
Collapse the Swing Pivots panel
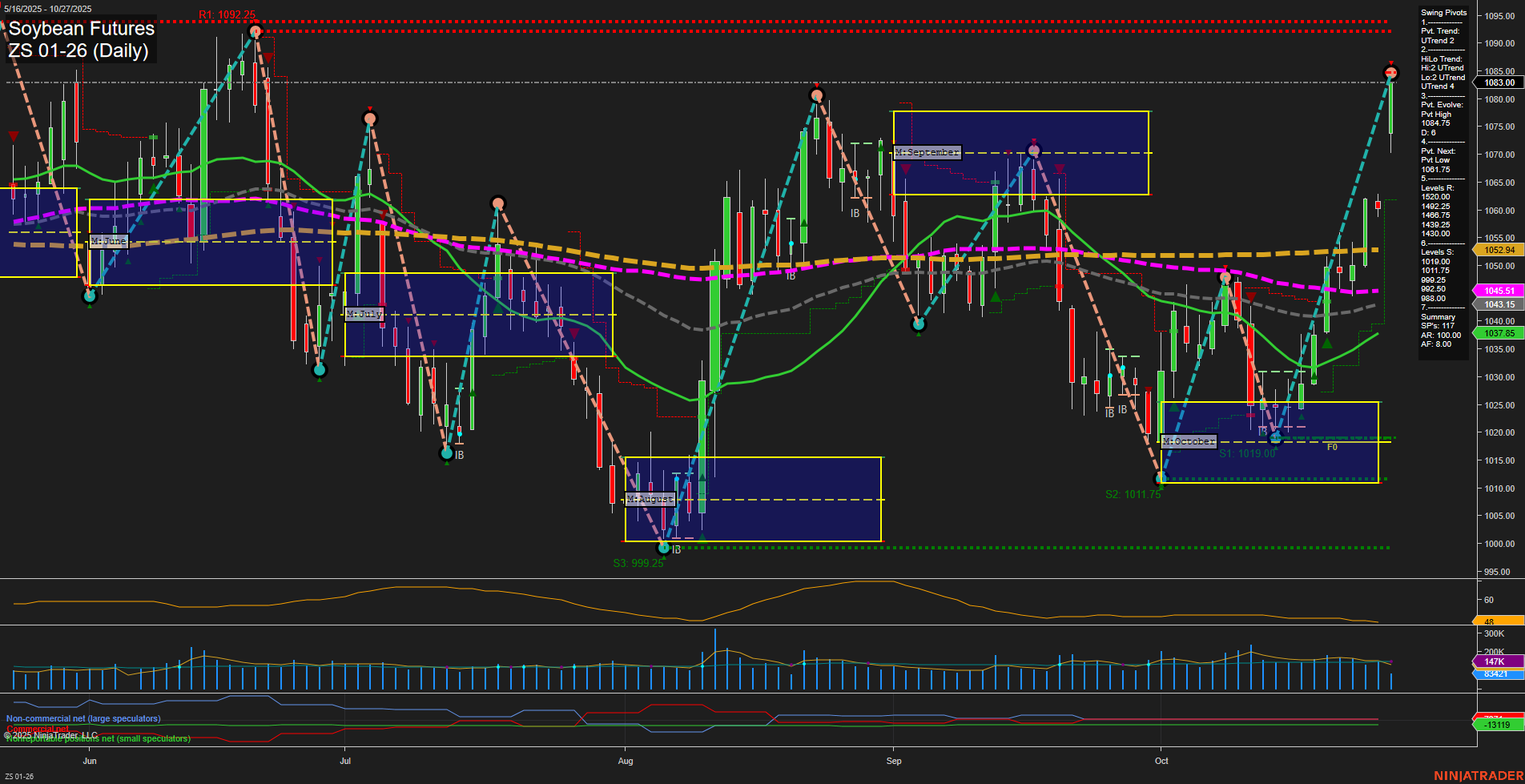coord(1443,12)
